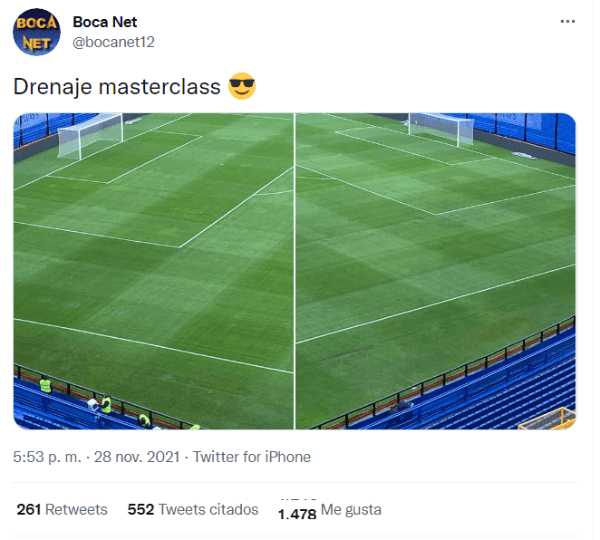Open the 5:53 p. m. timestamp link

[x=46, y=457]
